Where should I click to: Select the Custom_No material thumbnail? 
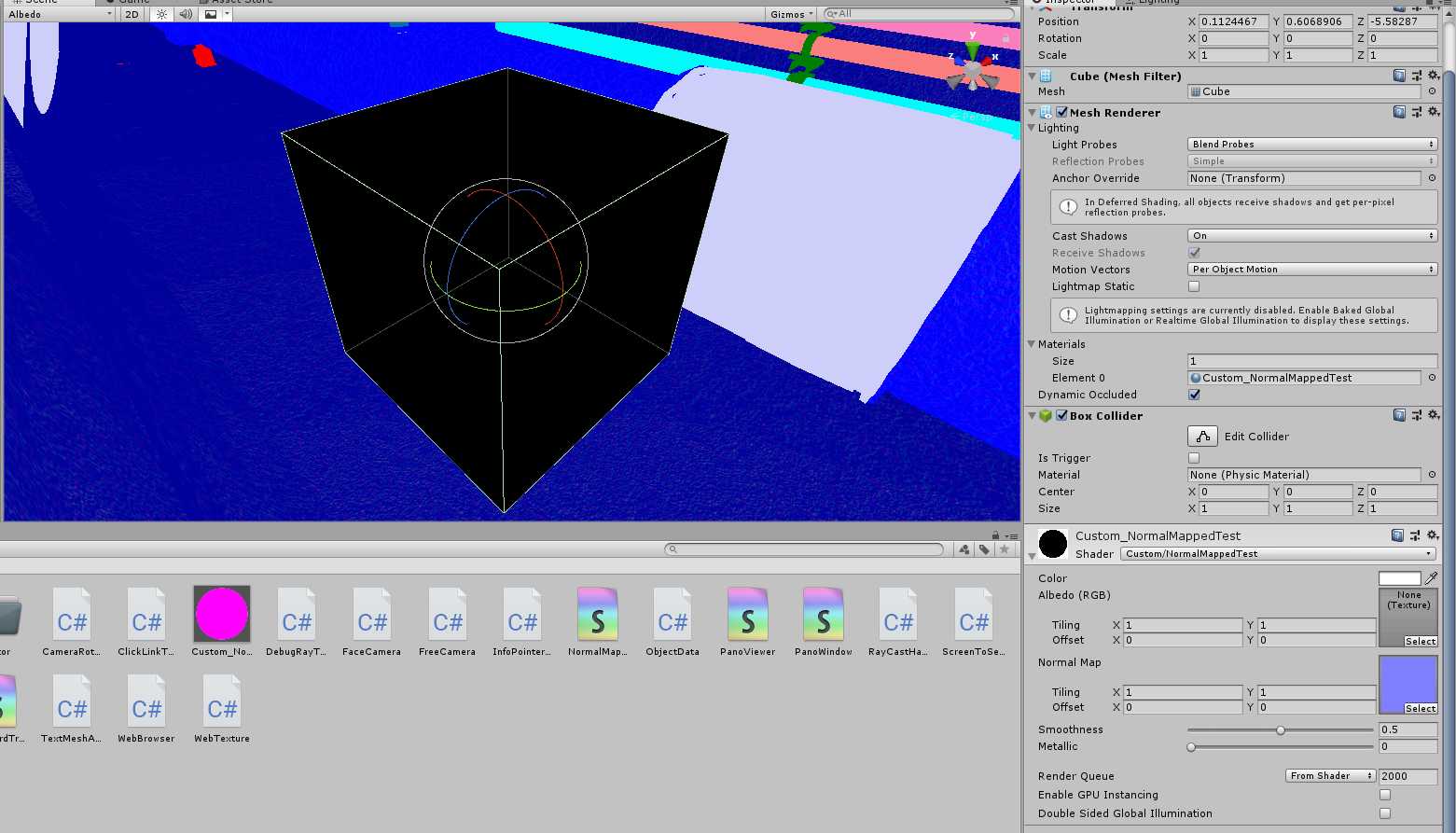222,614
